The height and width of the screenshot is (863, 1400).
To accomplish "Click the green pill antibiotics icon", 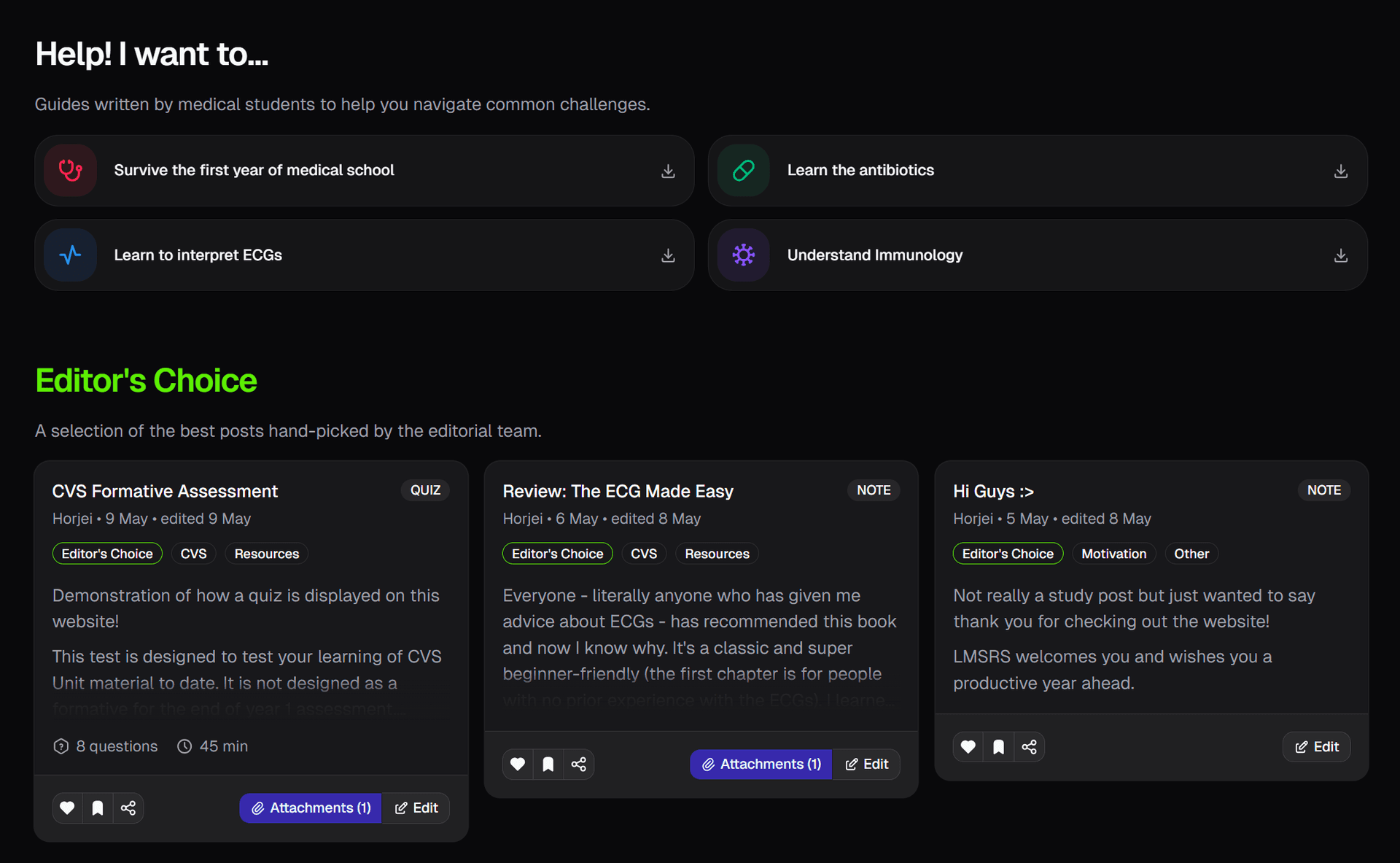I will (743, 170).
